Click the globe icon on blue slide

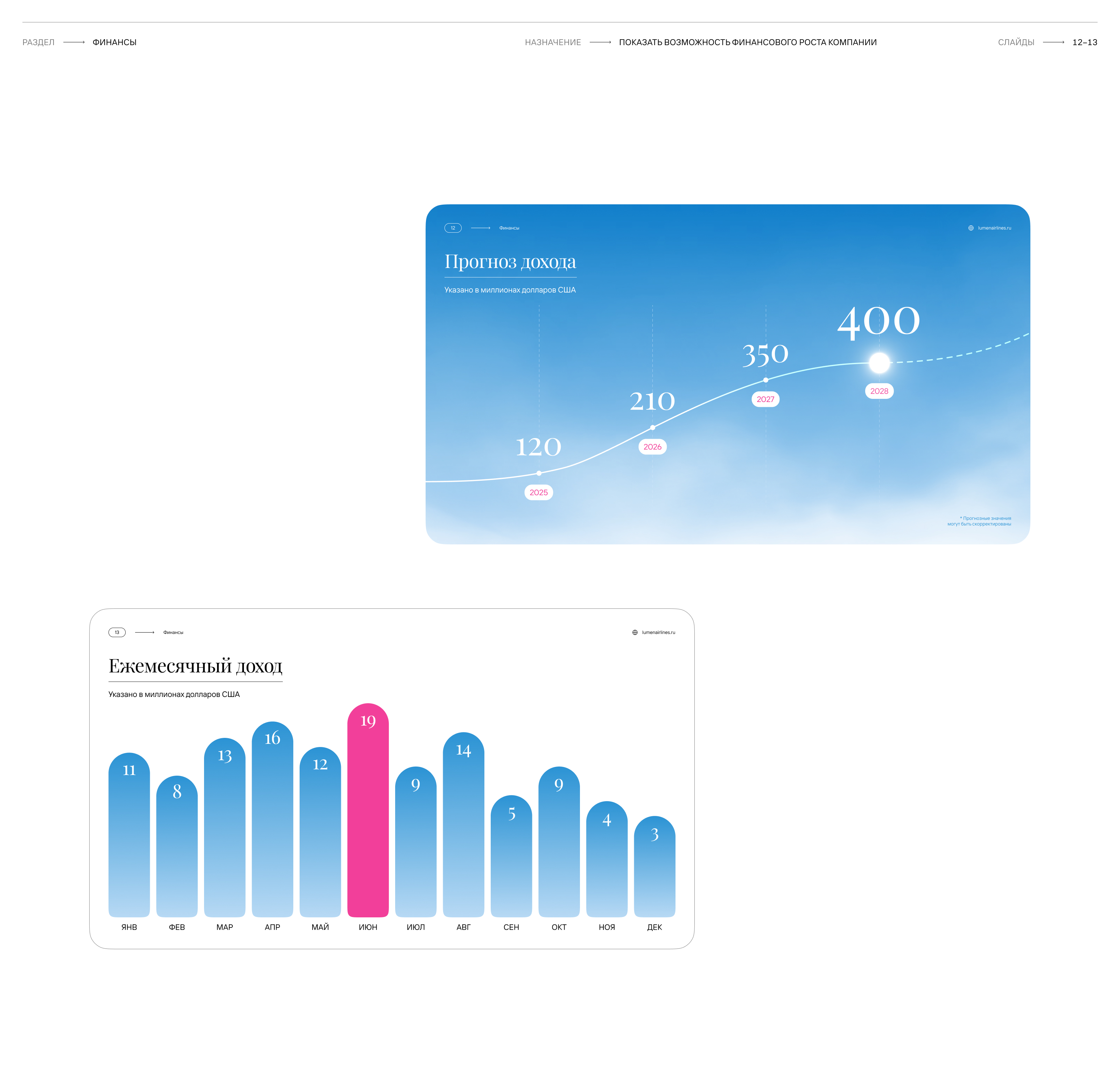coord(970,228)
